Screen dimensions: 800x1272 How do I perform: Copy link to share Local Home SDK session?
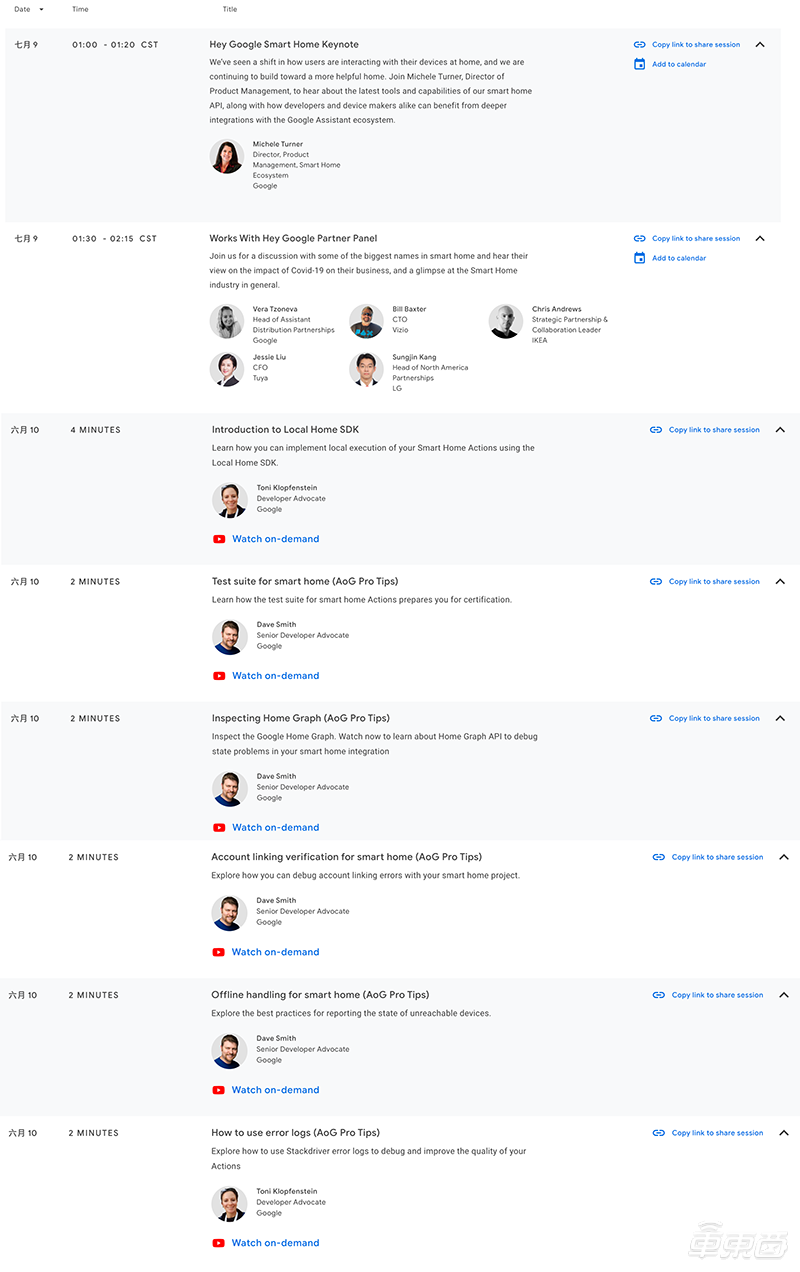[x=714, y=430]
